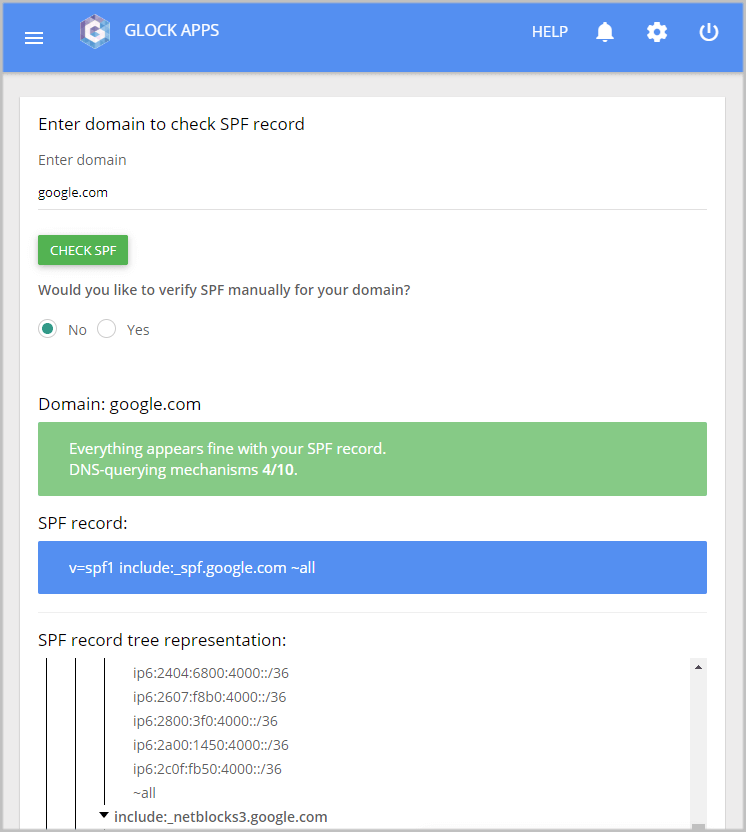The image size is (746, 832).
Task: Click the blue SPF record text box
Action: point(372,567)
